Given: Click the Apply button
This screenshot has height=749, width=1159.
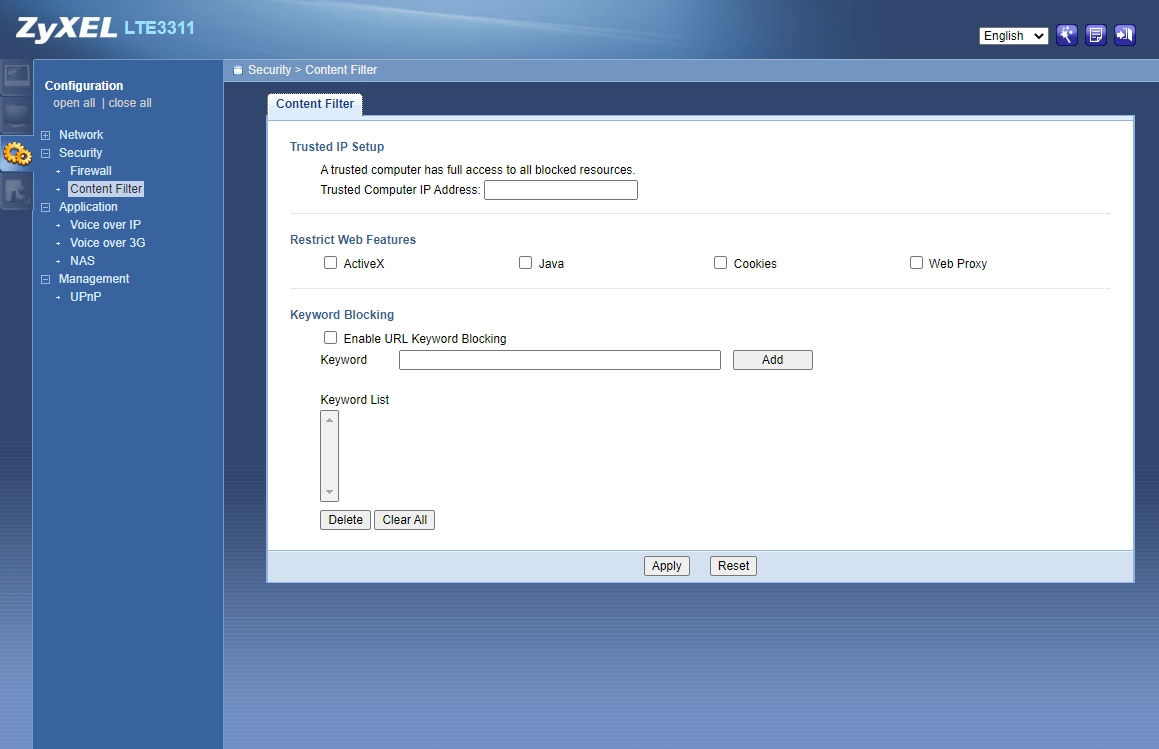Looking at the screenshot, I should point(666,566).
